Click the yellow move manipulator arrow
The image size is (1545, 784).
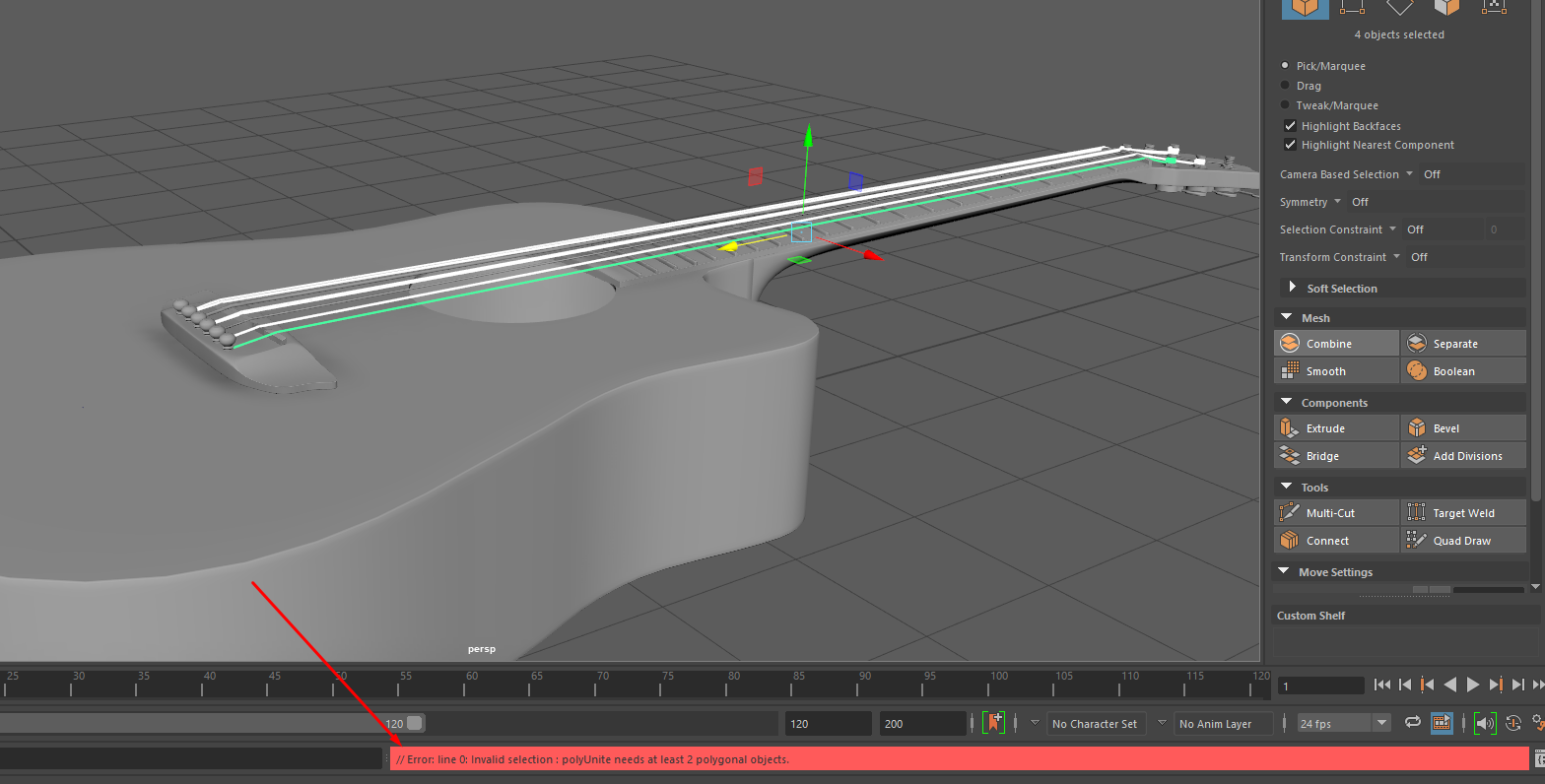click(729, 246)
